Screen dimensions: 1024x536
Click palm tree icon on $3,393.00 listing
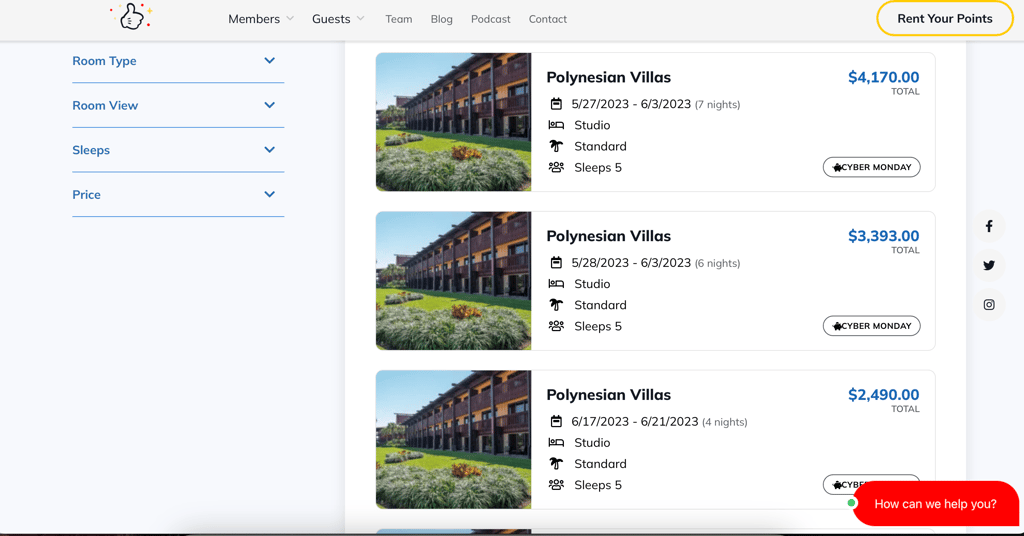[x=556, y=305]
